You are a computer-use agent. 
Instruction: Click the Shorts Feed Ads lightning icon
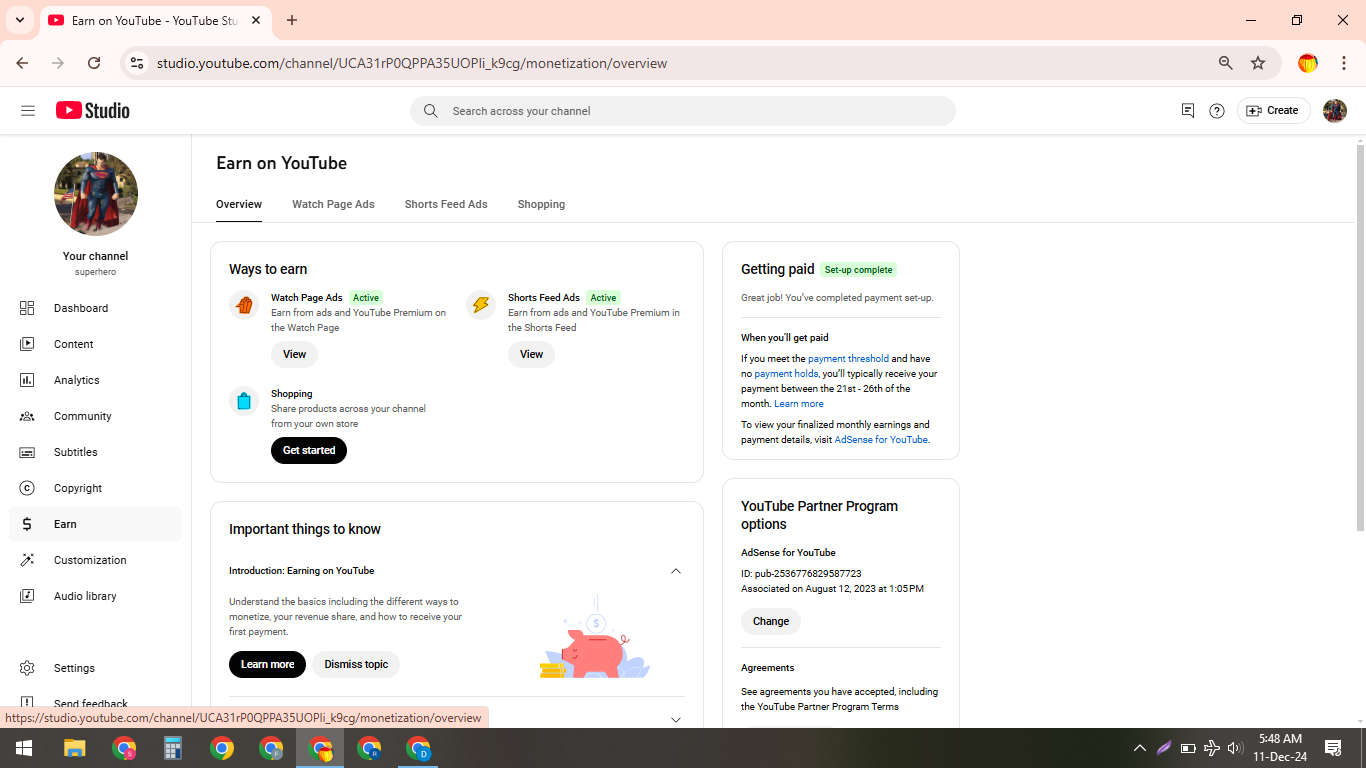point(481,305)
